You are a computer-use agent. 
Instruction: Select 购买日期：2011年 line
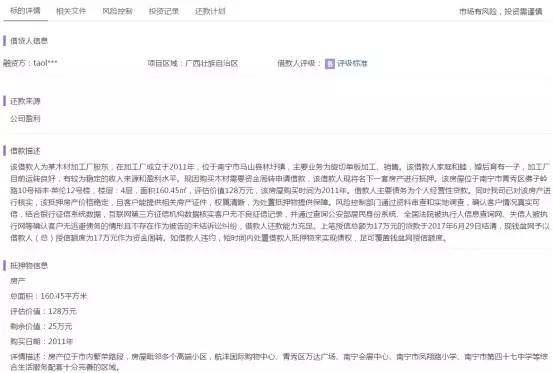pyautogui.click(x=41, y=341)
